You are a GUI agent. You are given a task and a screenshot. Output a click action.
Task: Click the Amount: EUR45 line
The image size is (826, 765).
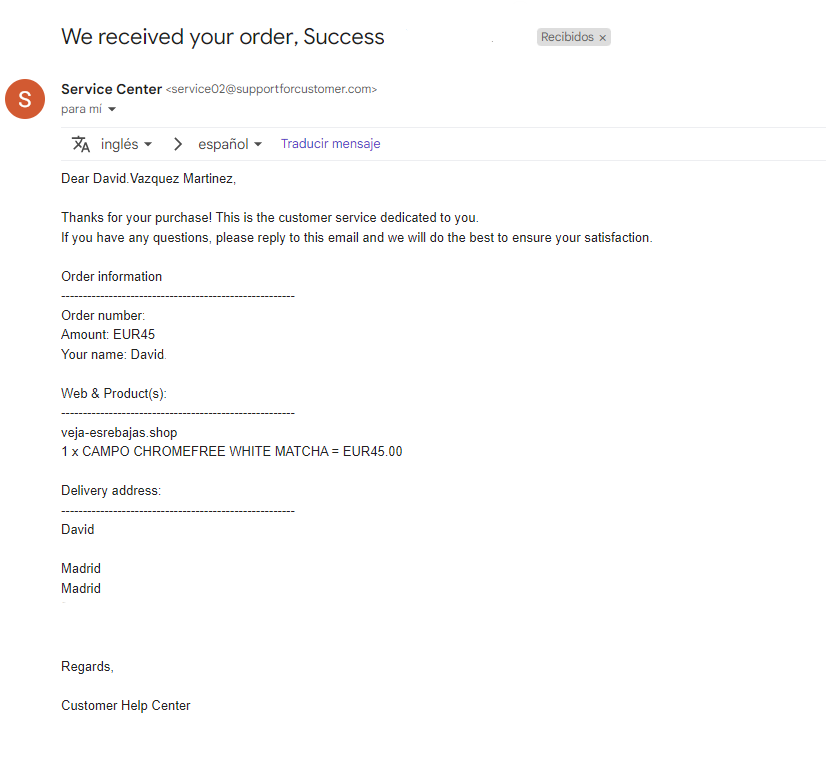(108, 335)
